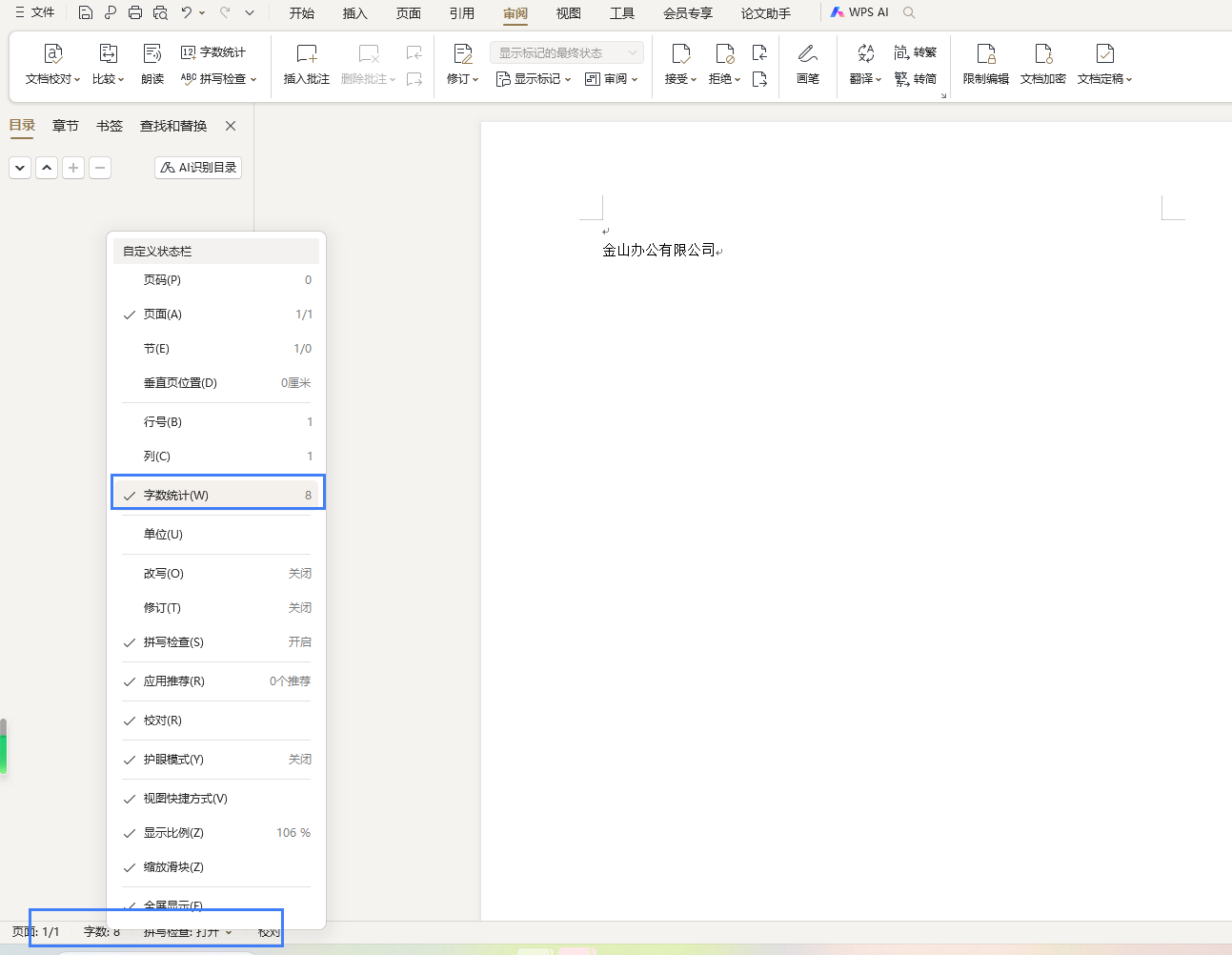1232x955 pixels.
Task: Open the 显示标记的最终状态 dropdown
Action: 567,52
